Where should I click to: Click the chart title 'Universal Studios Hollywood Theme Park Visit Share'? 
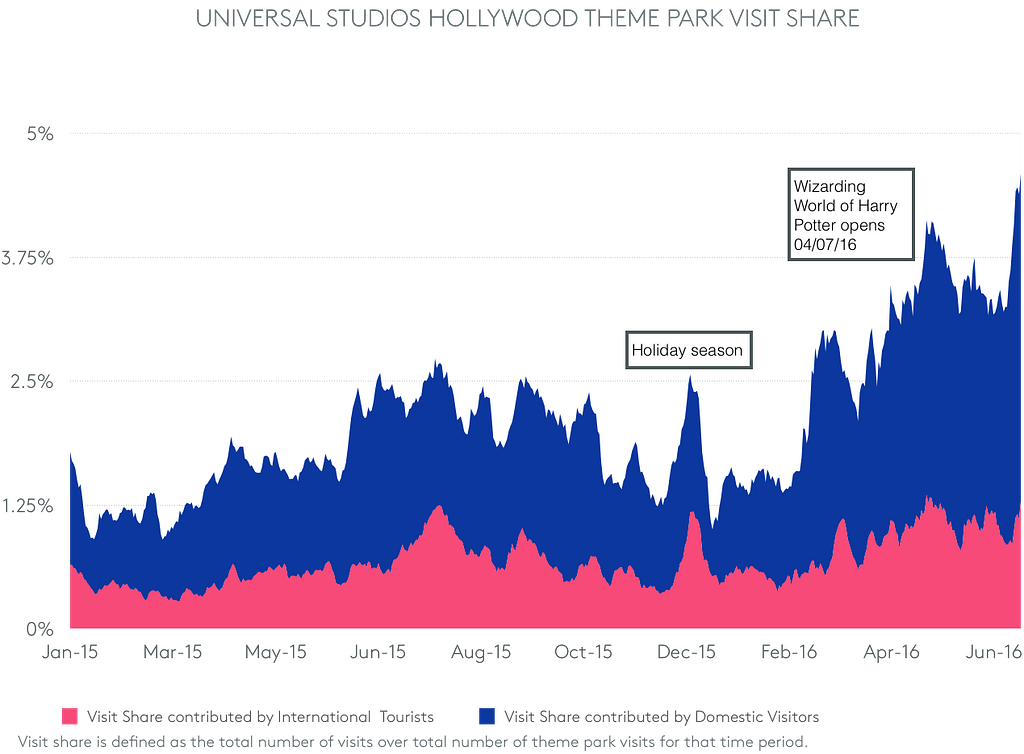coord(527,18)
